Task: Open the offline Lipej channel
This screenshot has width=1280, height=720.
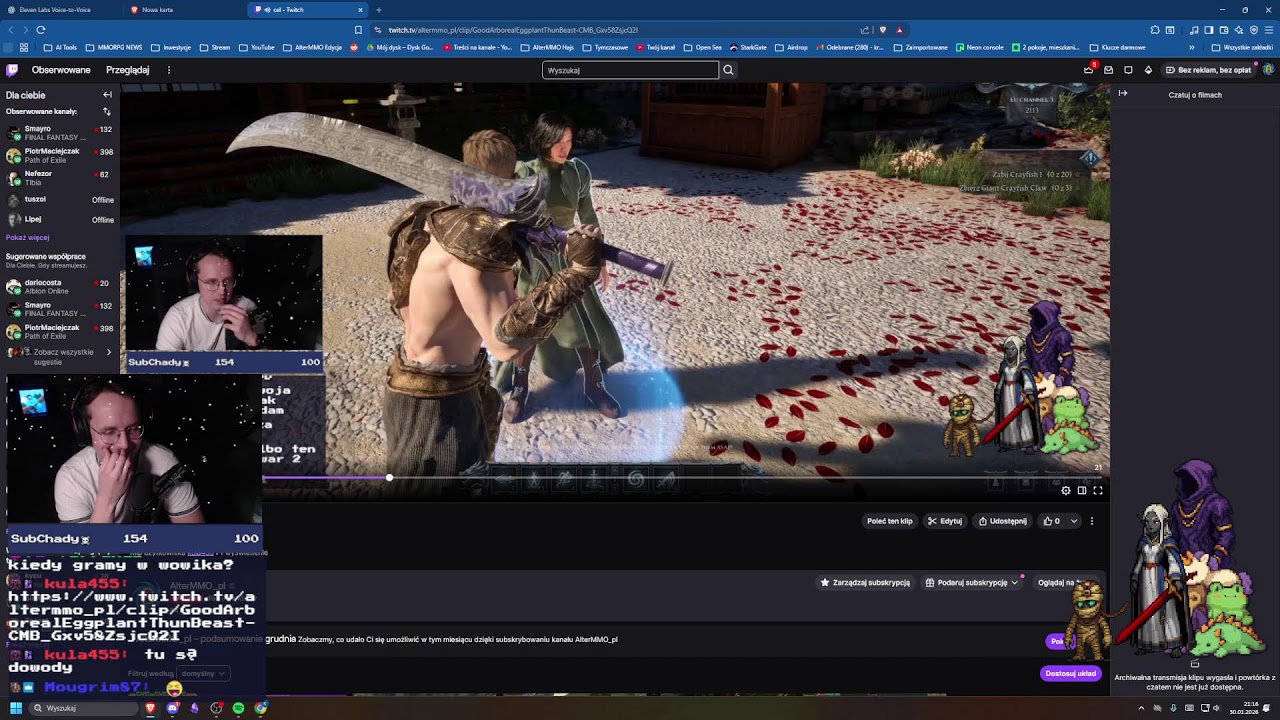Action: click(59, 219)
